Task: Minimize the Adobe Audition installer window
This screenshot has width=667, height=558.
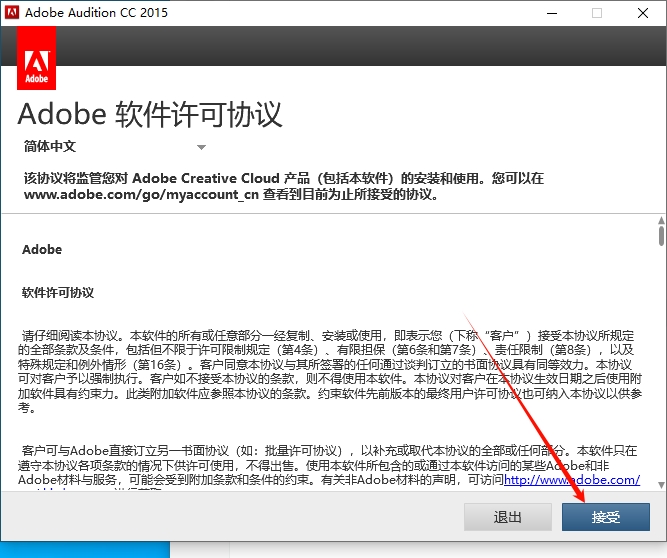Action: 550,13
